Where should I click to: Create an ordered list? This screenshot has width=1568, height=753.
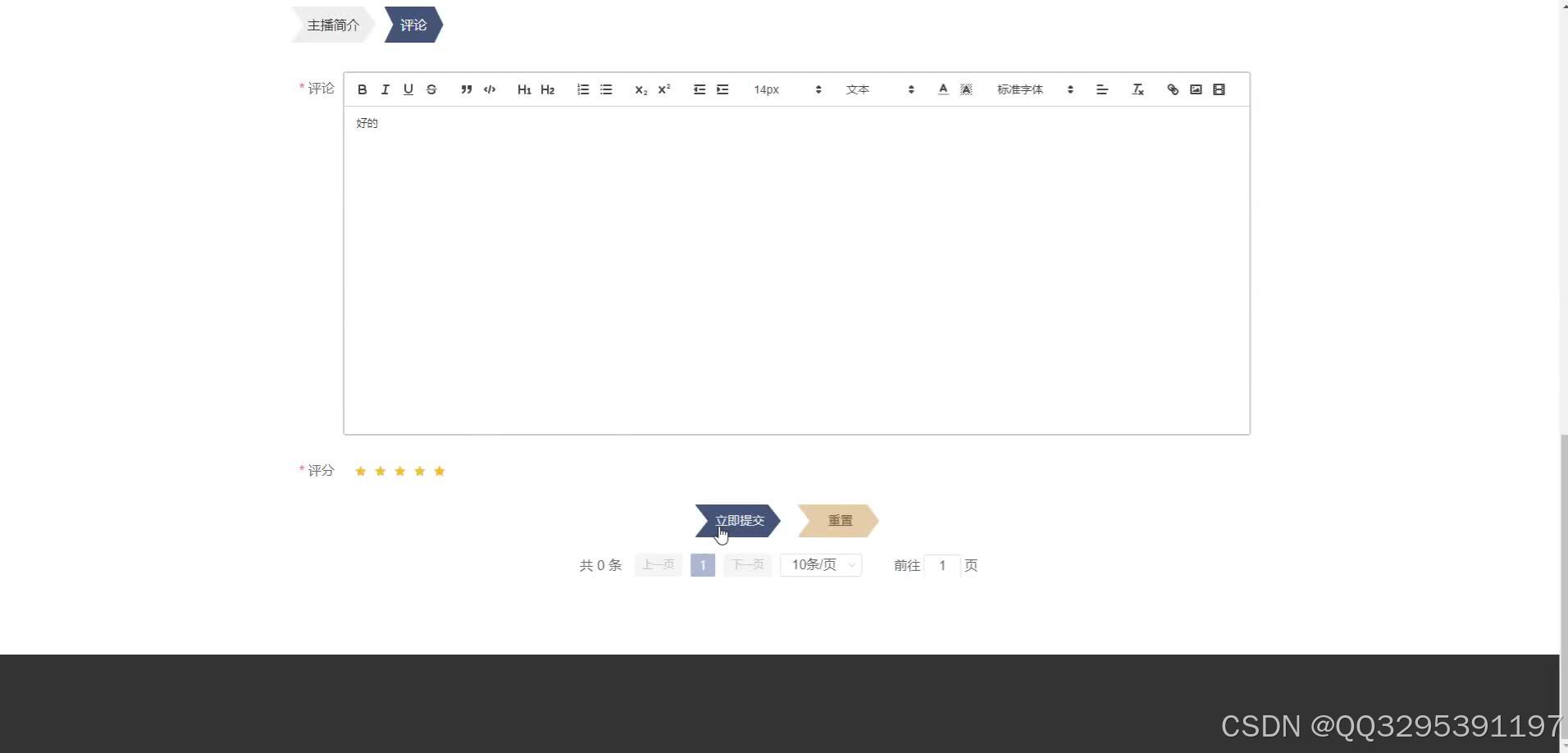(583, 89)
